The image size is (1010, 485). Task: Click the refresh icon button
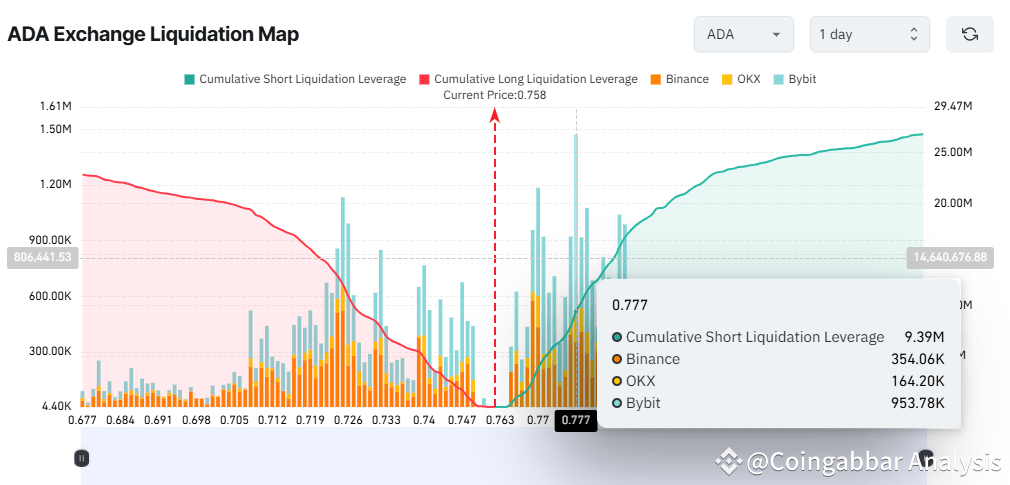(969, 34)
